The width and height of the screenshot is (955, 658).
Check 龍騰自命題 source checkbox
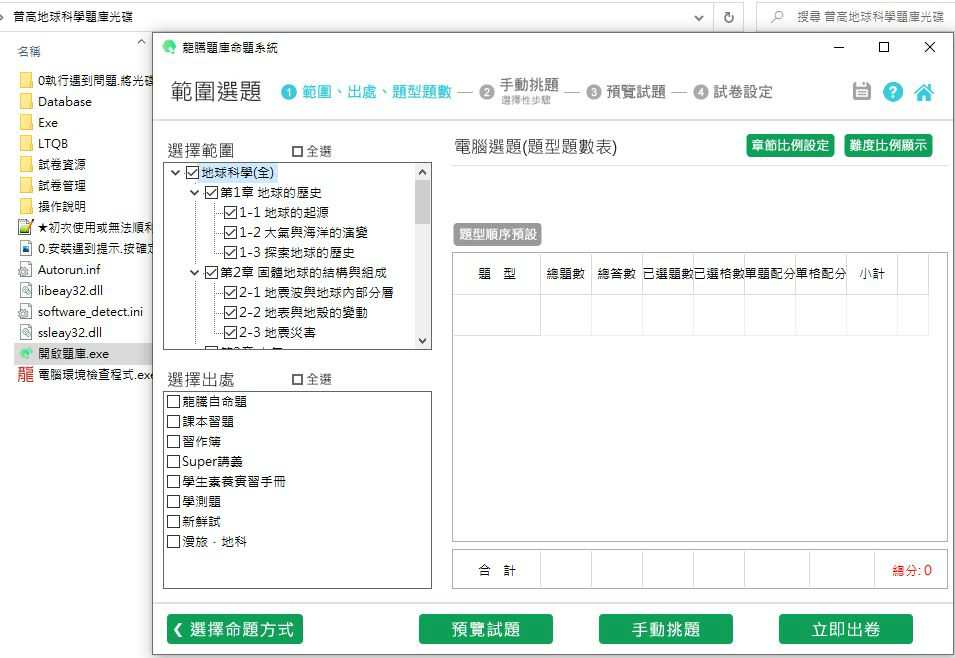(x=173, y=402)
